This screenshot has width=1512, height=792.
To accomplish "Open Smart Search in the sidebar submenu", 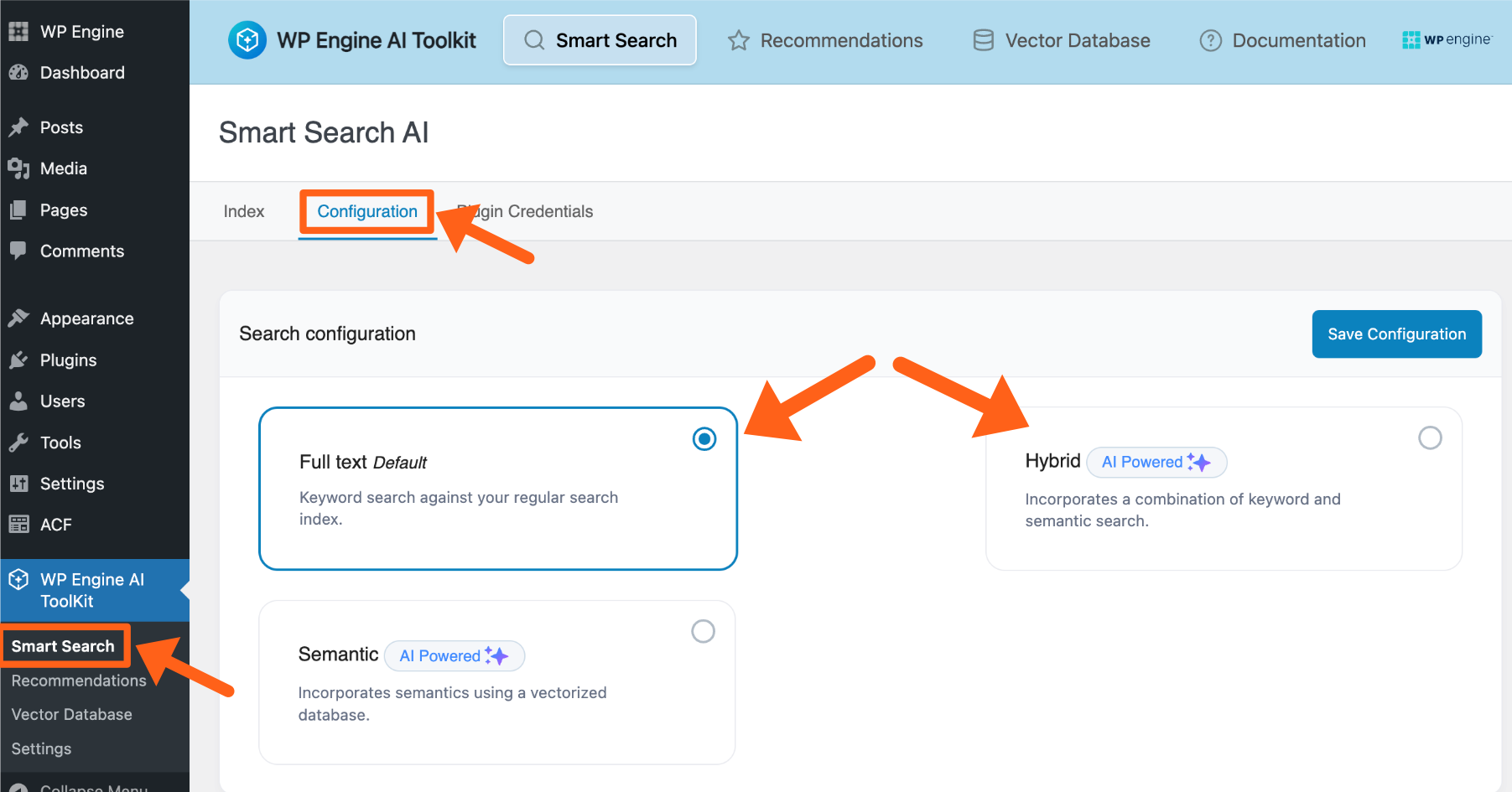I will [63, 646].
